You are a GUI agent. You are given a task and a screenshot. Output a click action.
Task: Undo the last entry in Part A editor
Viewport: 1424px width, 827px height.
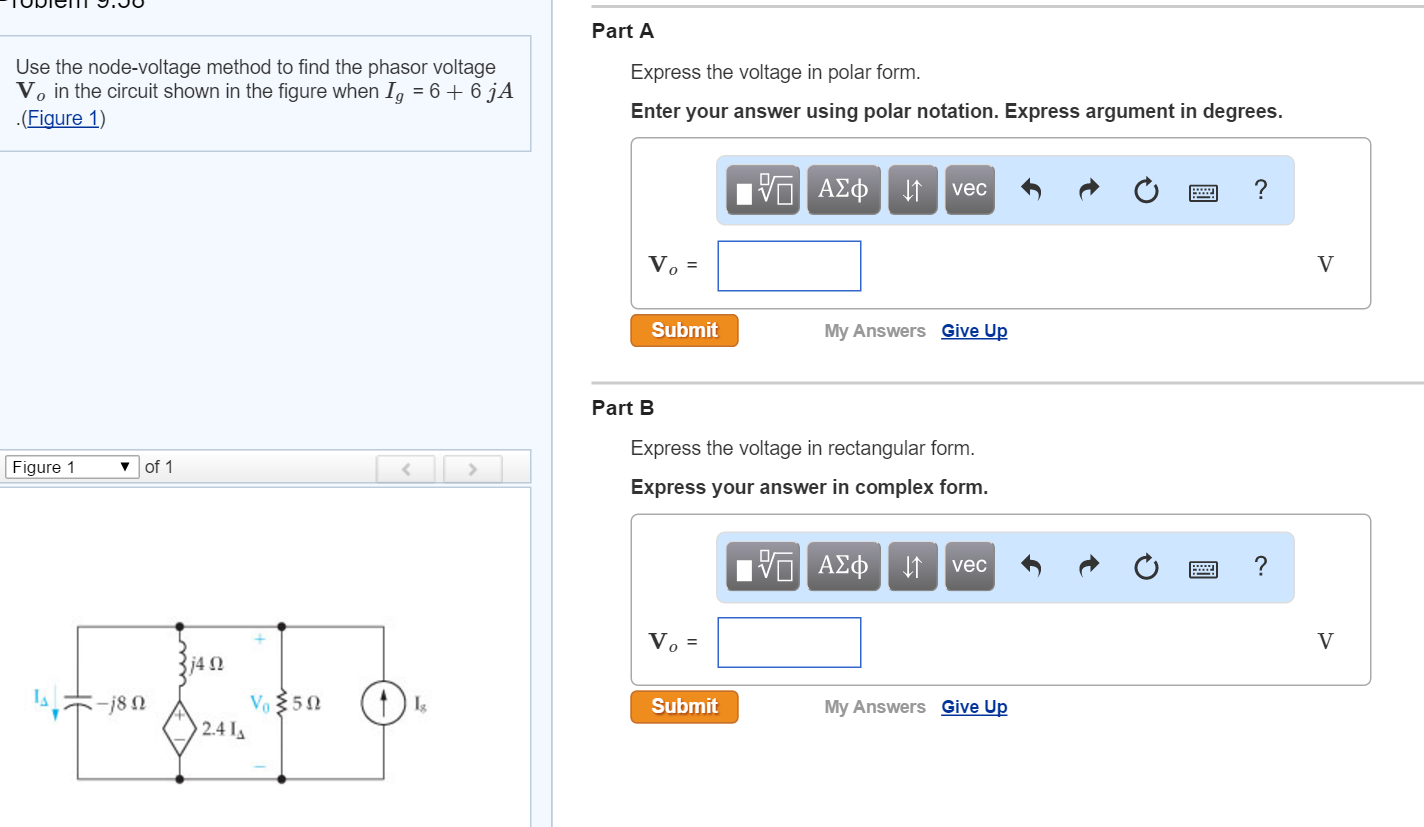(1031, 189)
